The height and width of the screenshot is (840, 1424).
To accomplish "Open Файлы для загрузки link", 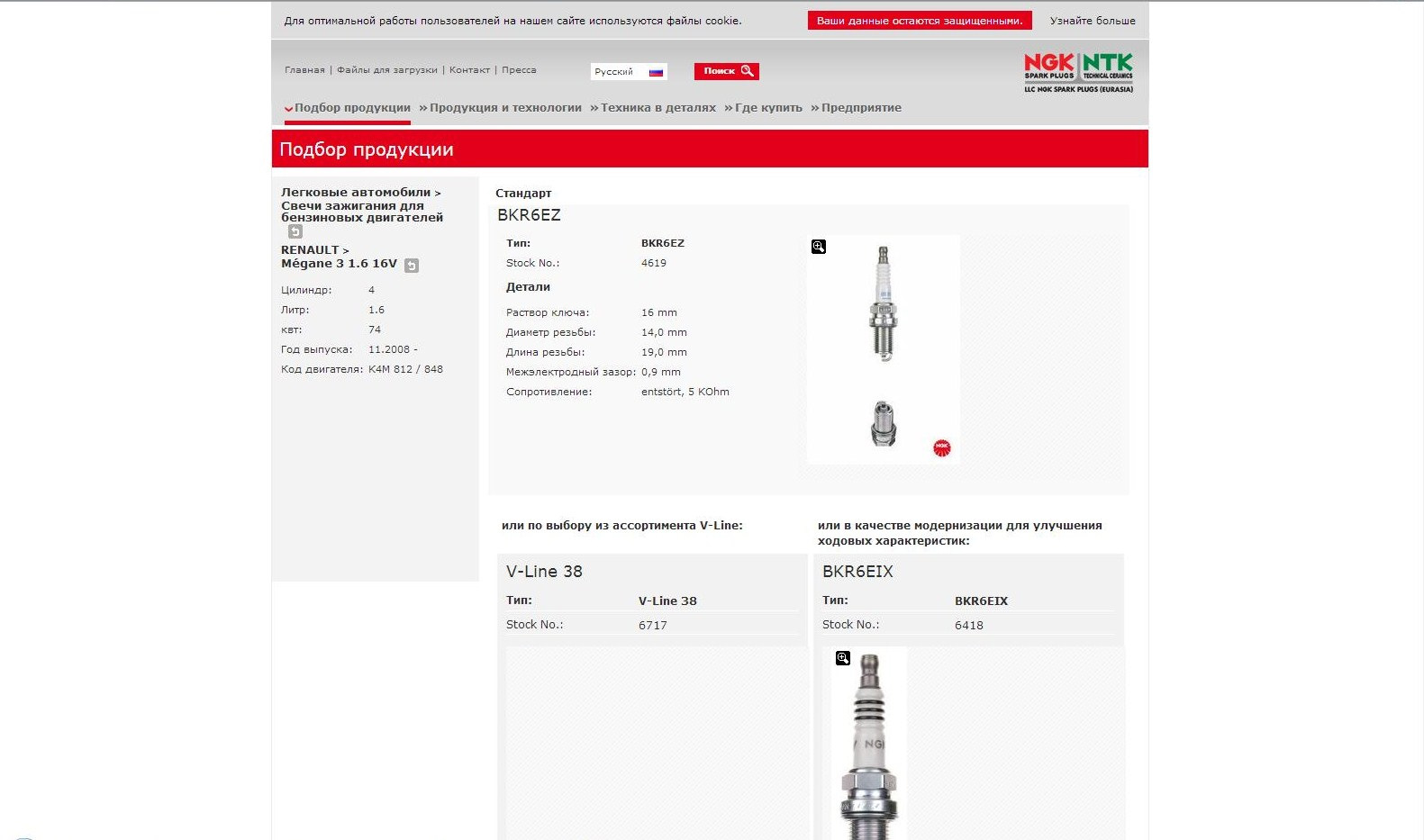I will [387, 69].
